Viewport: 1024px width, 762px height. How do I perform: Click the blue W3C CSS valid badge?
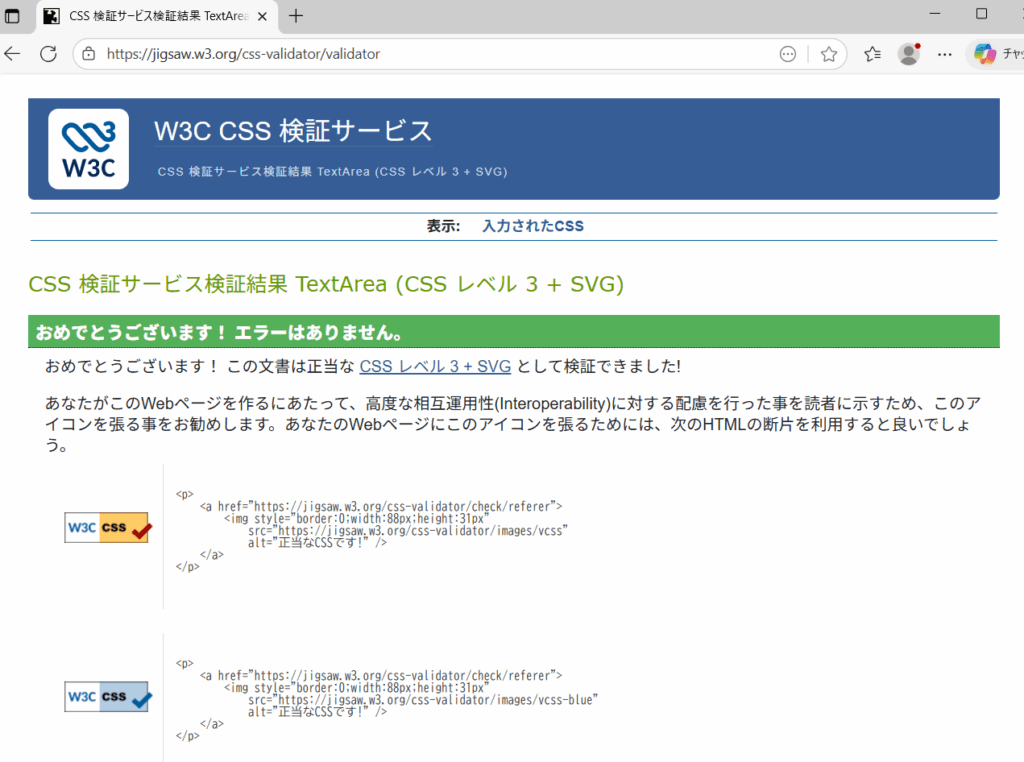click(x=107, y=696)
